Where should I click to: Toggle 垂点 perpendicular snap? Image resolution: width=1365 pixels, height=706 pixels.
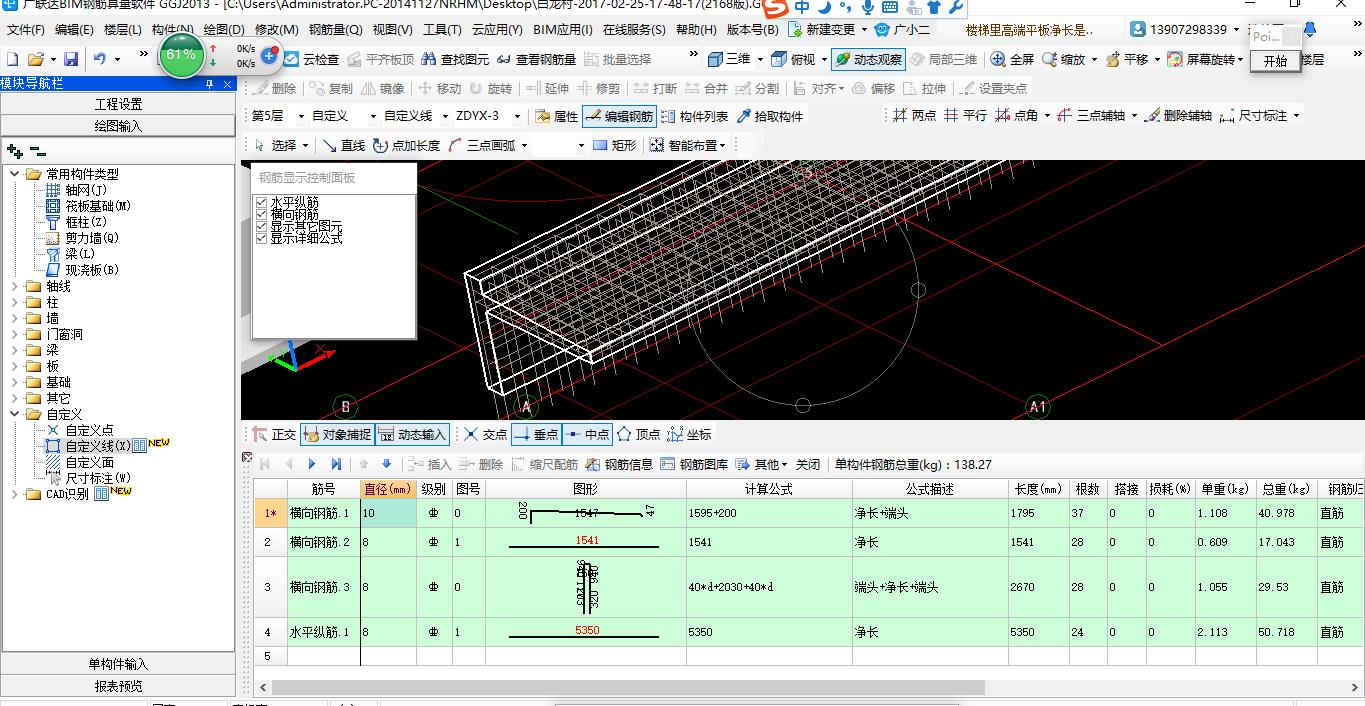535,435
